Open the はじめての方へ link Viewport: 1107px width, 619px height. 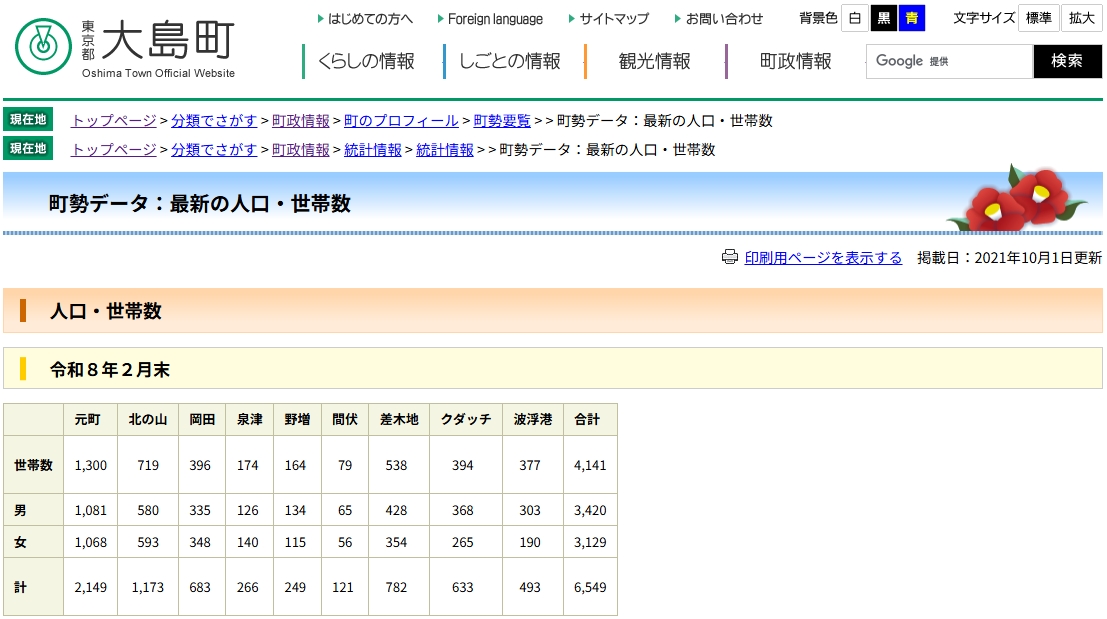[x=370, y=19]
